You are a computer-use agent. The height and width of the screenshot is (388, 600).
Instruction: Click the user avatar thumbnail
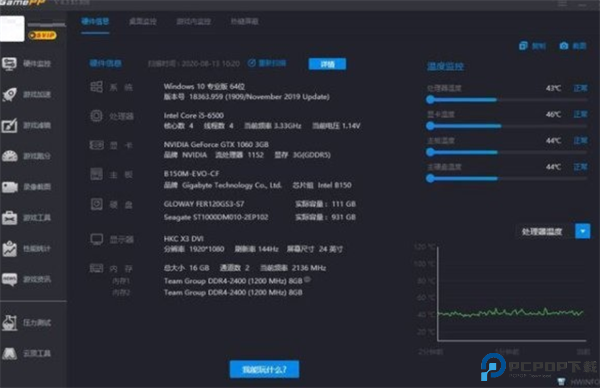tap(12, 29)
